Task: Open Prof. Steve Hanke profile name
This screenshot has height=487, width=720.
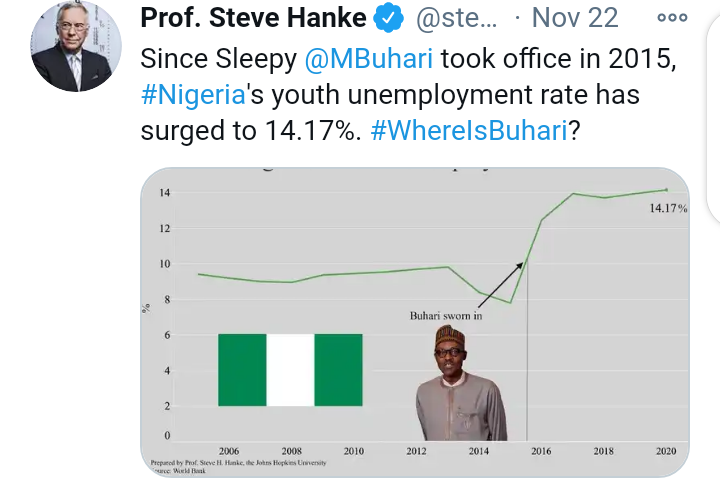Action: (x=253, y=17)
